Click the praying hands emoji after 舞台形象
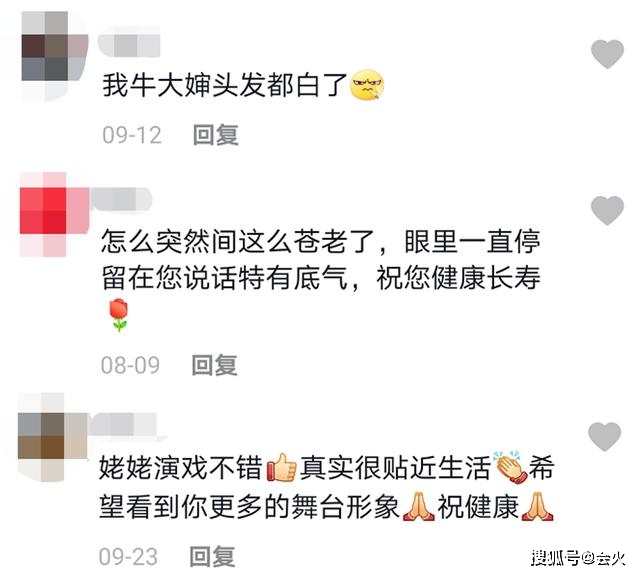Image resolution: width=640 pixels, height=575 pixels. (418, 507)
